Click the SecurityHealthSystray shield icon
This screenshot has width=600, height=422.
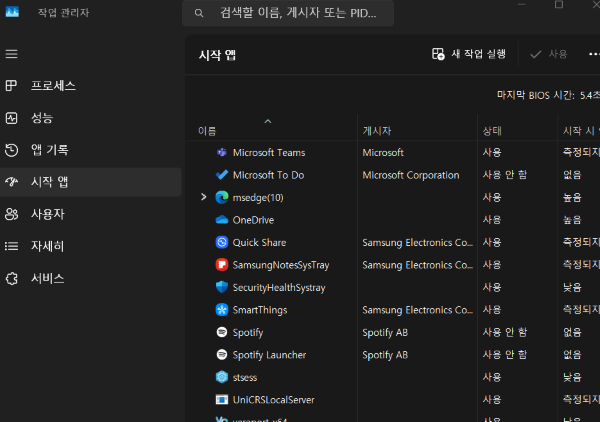click(222, 287)
